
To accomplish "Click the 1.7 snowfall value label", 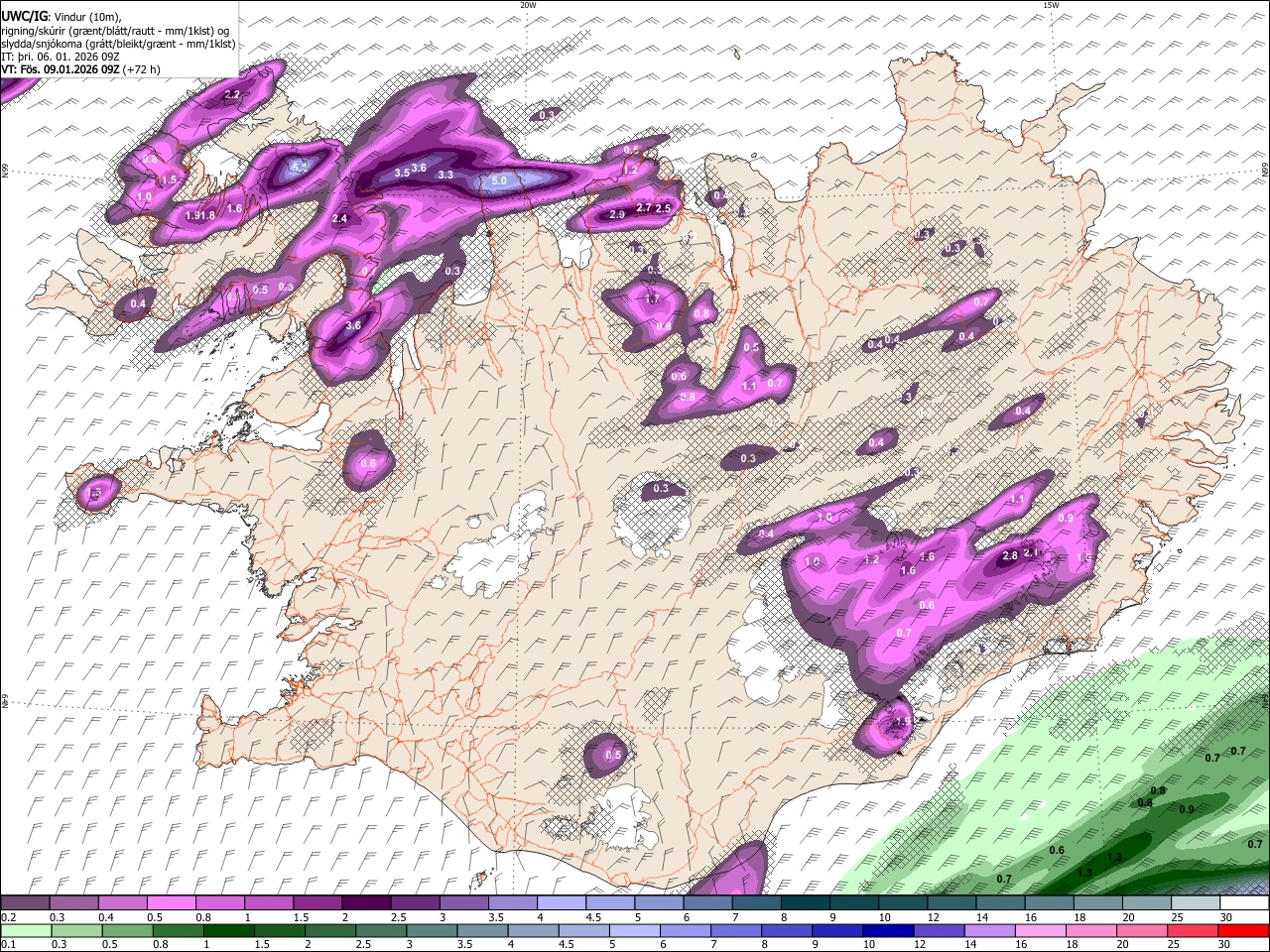I will point(652,298).
